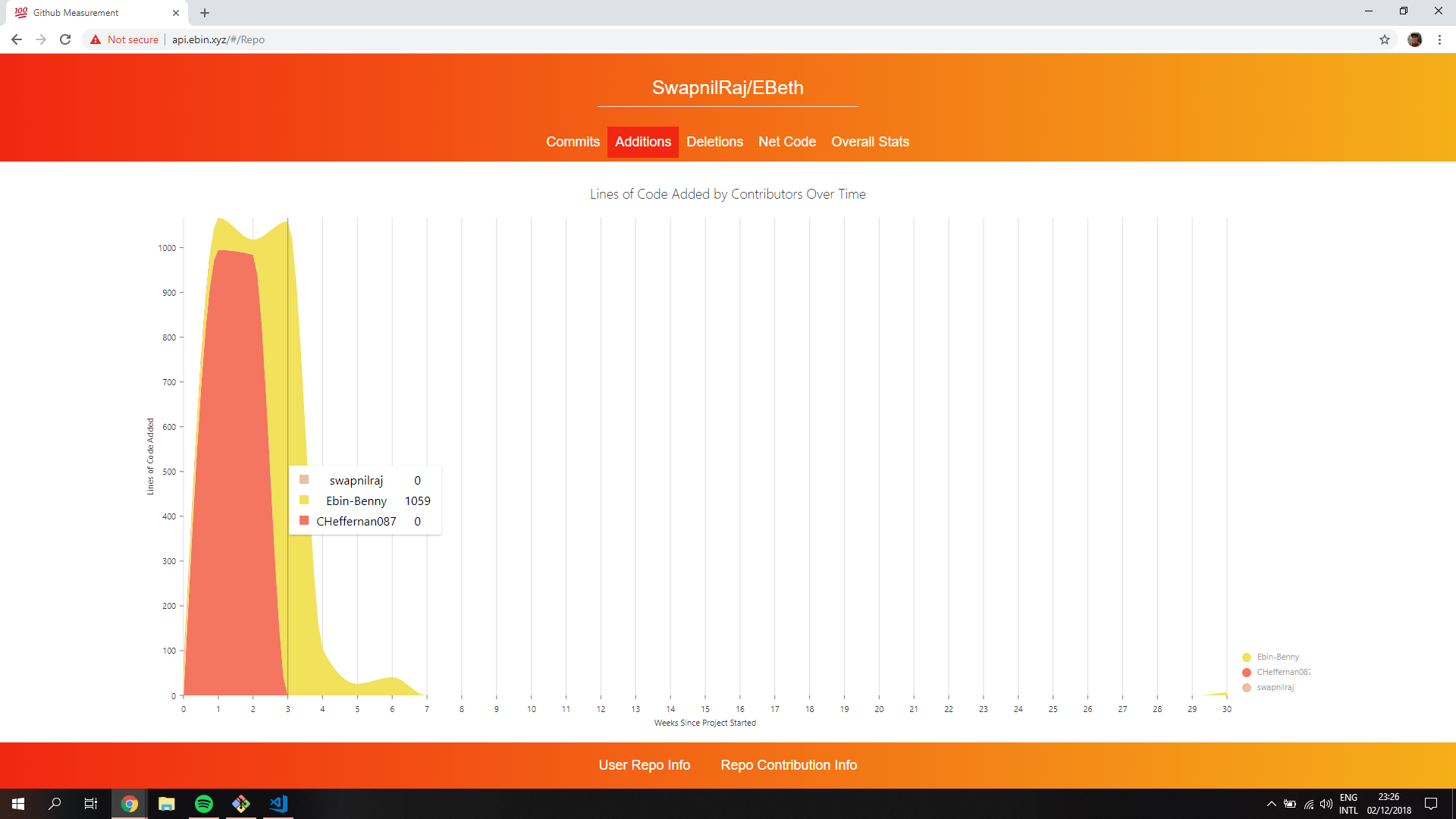Open Repo Contribution Info

789,765
